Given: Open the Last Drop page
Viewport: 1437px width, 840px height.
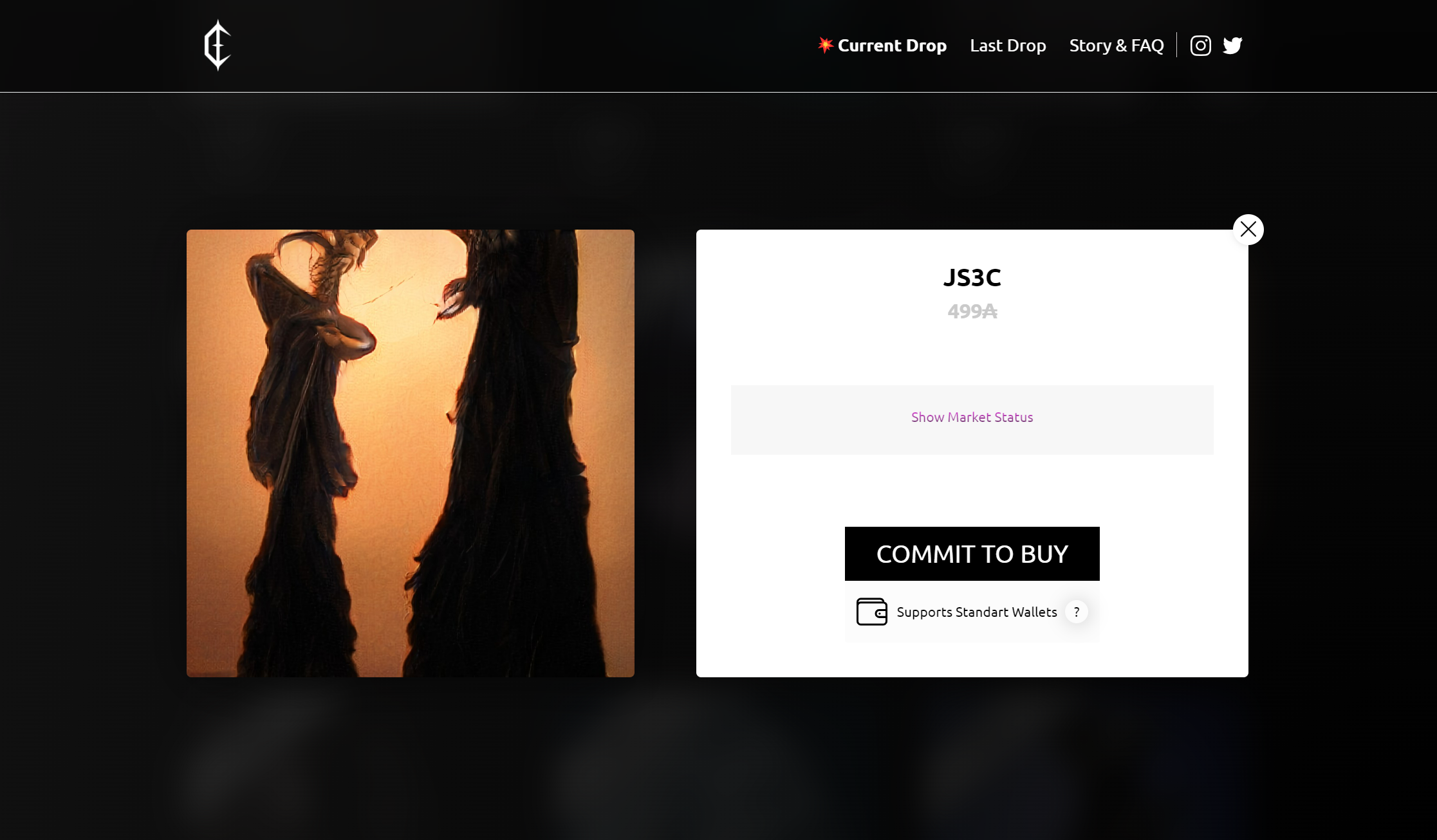Looking at the screenshot, I should click(1008, 46).
